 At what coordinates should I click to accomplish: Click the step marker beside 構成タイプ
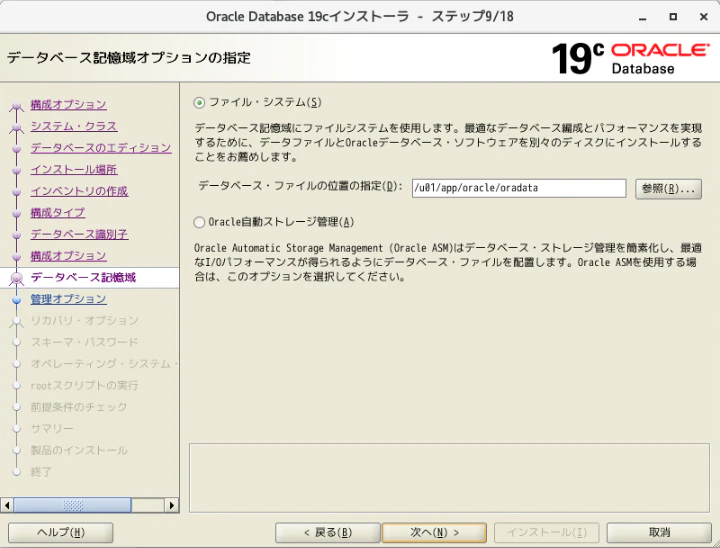(17, 214)
